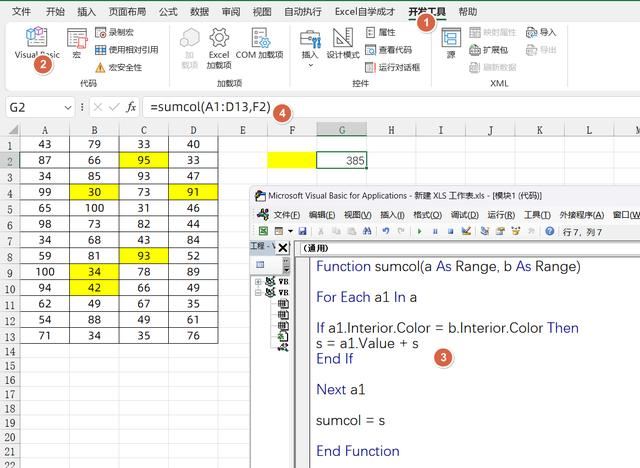Image resolution: width=640 pixels, height=468 pixels.
Task: Open COM 加载项 dialog
Action: click(260, 43)
